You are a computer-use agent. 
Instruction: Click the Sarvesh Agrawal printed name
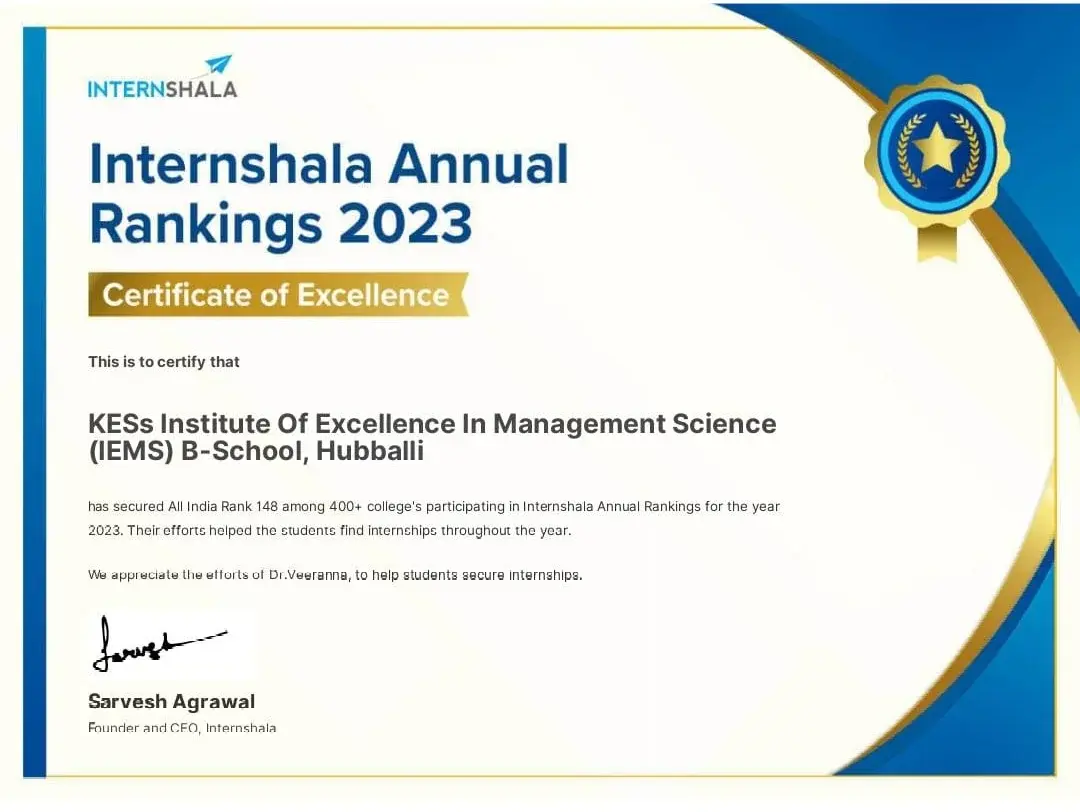[172, 701]
